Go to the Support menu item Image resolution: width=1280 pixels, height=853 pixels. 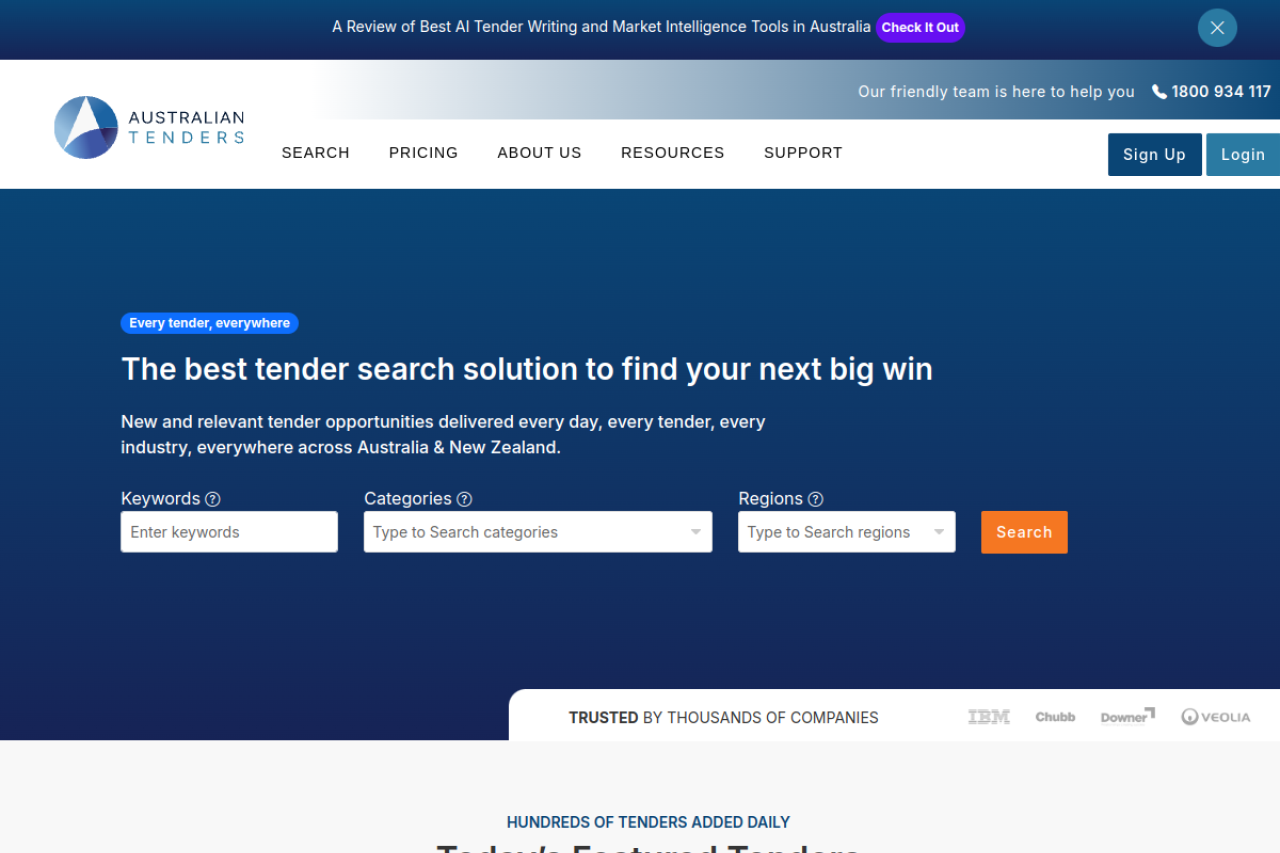pos(803,153)
